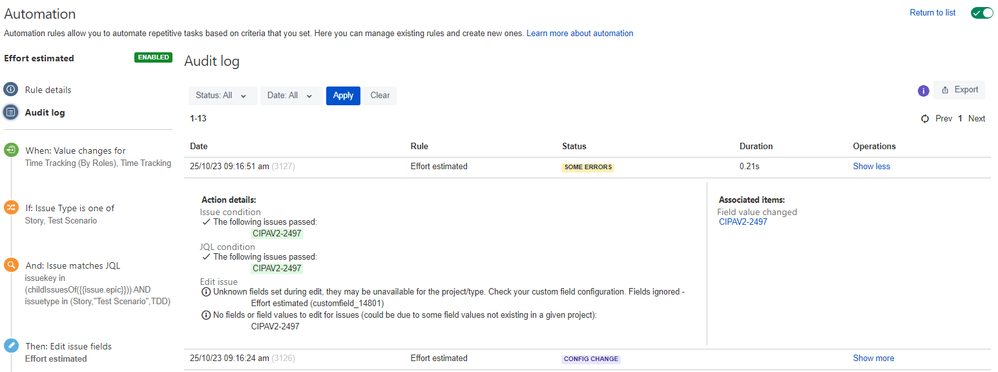Image resolution: width=998 pixels, height=372 pixels.
Task: Click the Rule details info icon
Action: tap(11, 90)
